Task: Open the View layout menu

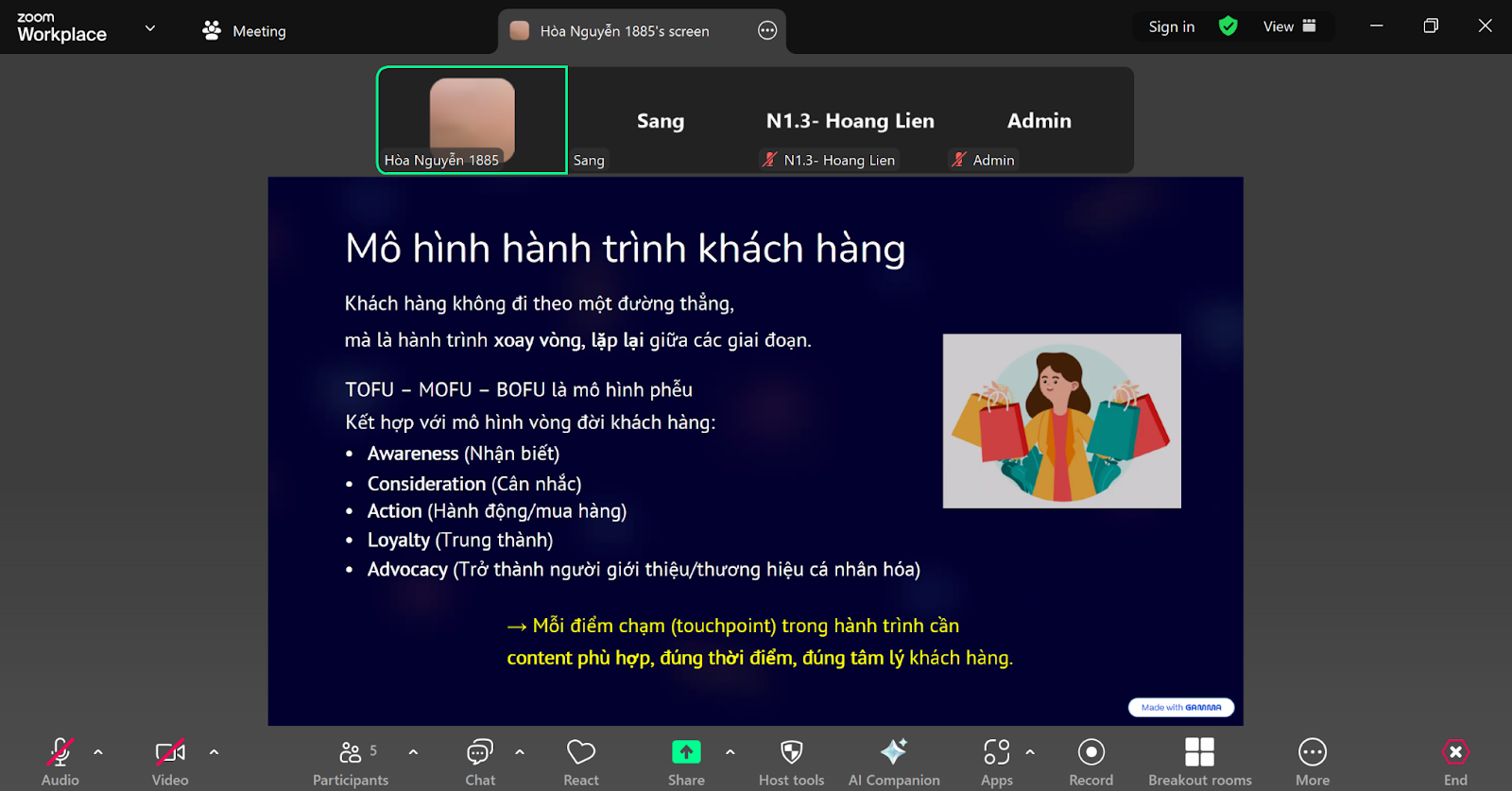Action: [1289, 26]
